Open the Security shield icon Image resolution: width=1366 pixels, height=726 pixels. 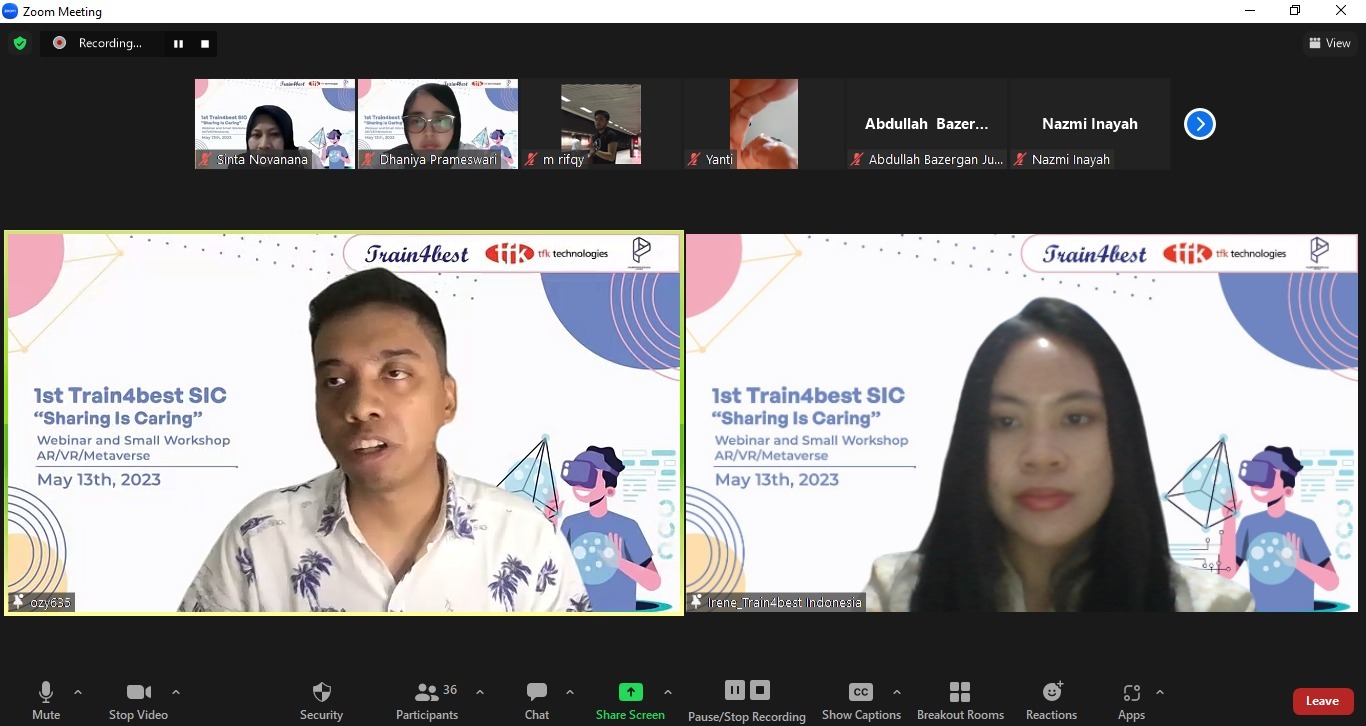tap(321, 693)
